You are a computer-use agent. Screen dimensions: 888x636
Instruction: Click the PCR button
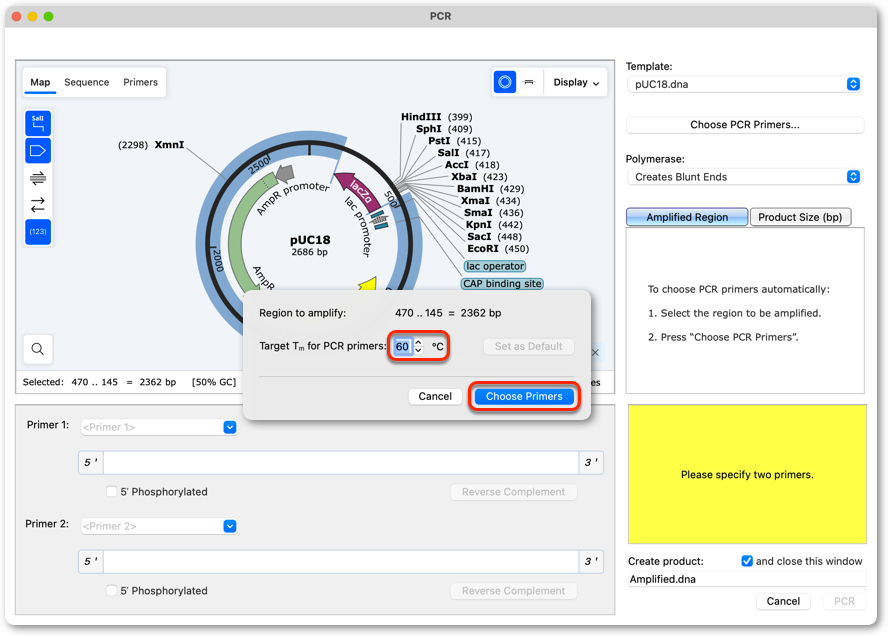(x=844, y=601)
